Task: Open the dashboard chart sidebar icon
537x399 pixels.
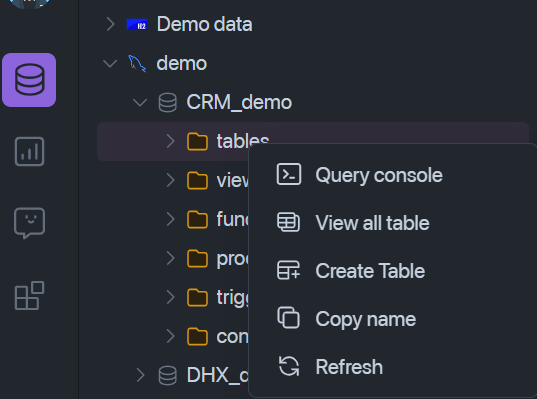Action: pos(29,151)
